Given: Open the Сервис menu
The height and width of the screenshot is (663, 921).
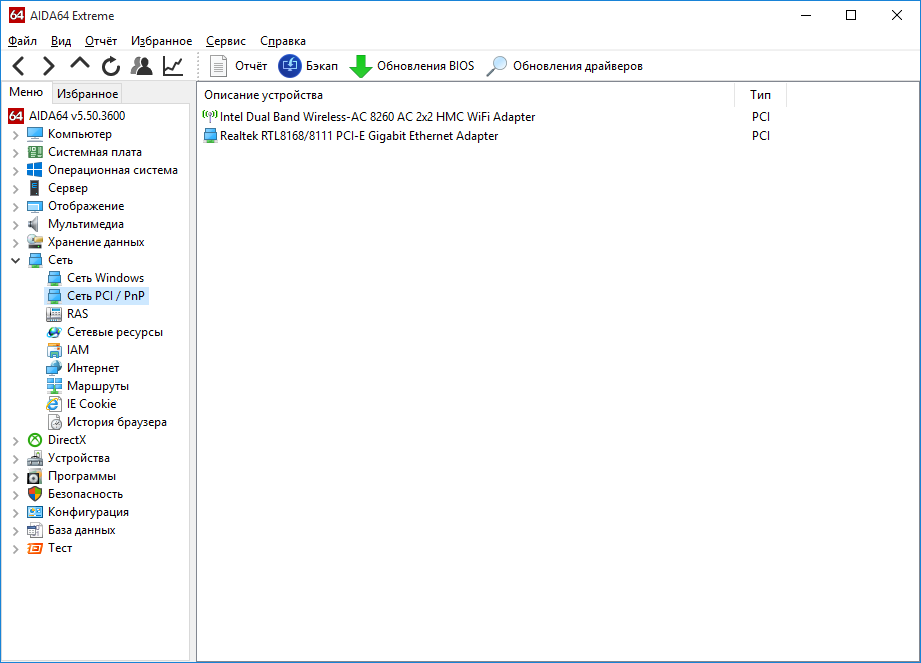Looking at the screenshot, I should point(226,41).
